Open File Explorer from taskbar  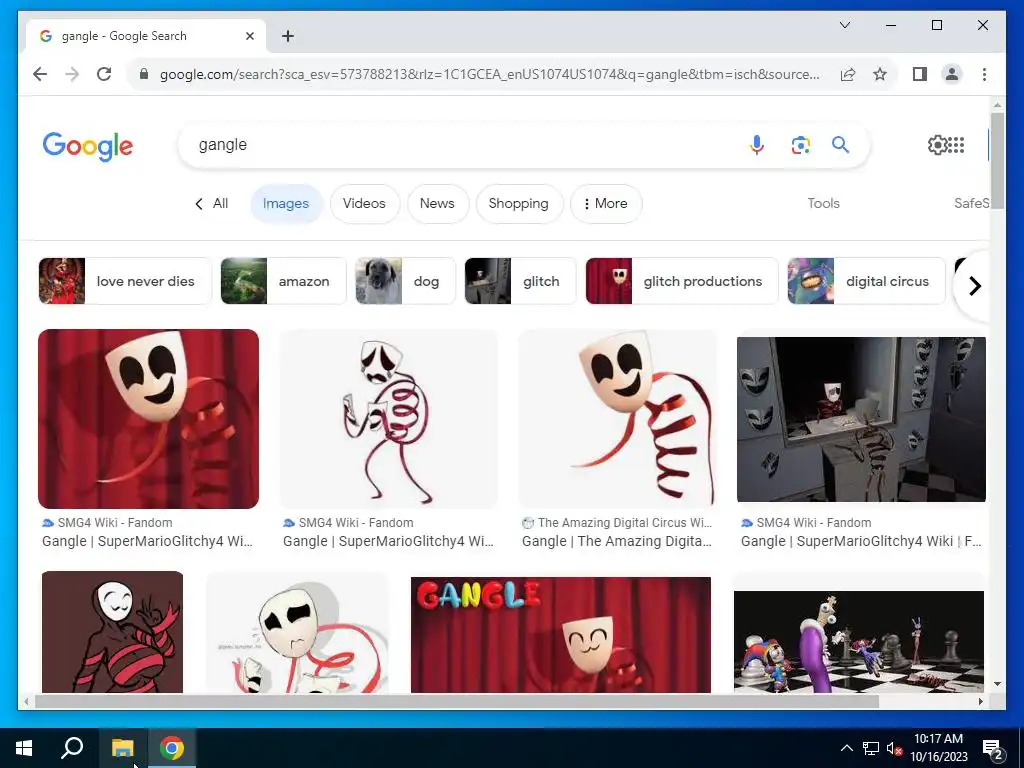[122, 748]
